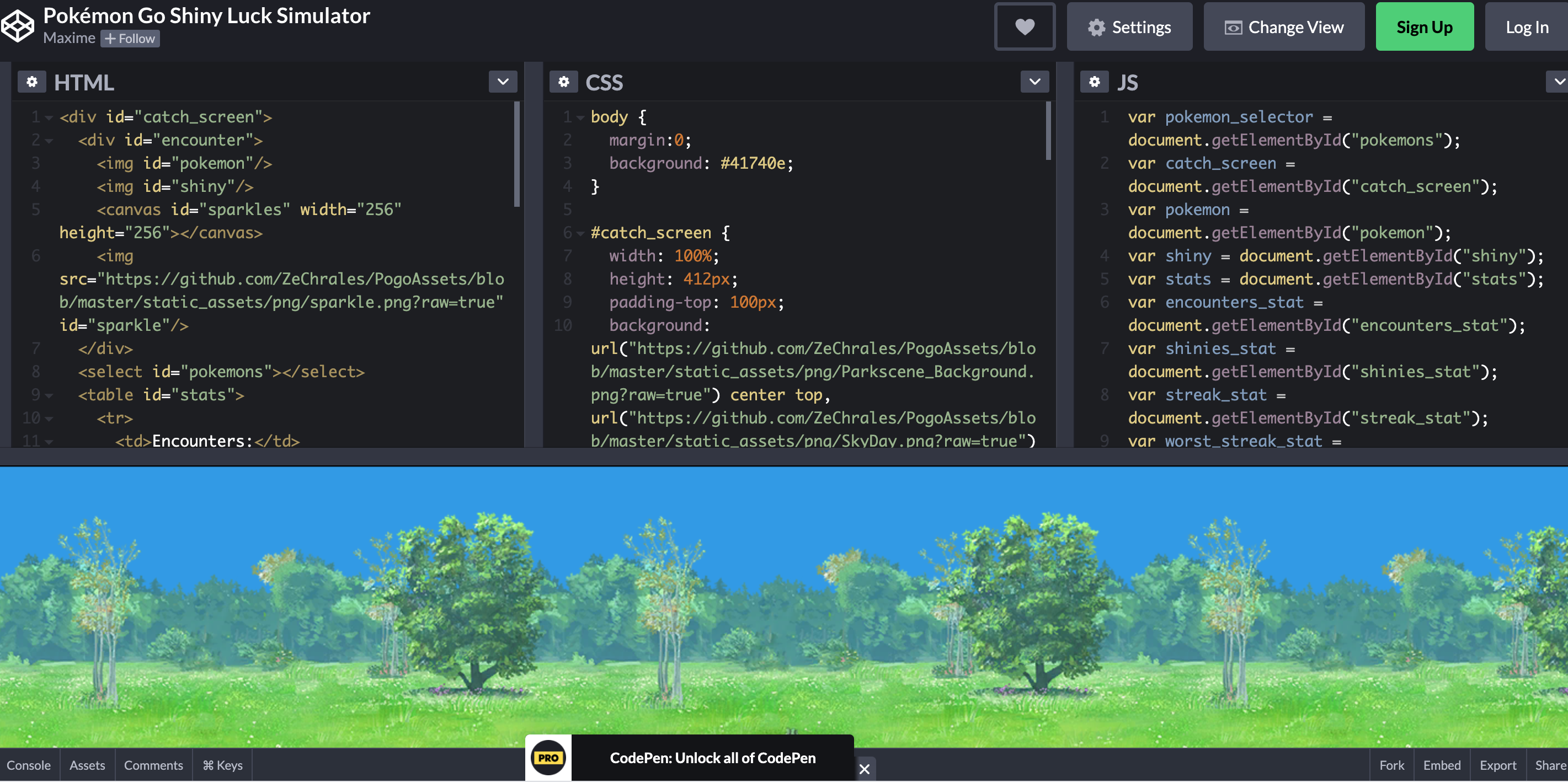Open CSS editor settings gear
Screen dimensions: 1568x783
[x=563, y=82]
